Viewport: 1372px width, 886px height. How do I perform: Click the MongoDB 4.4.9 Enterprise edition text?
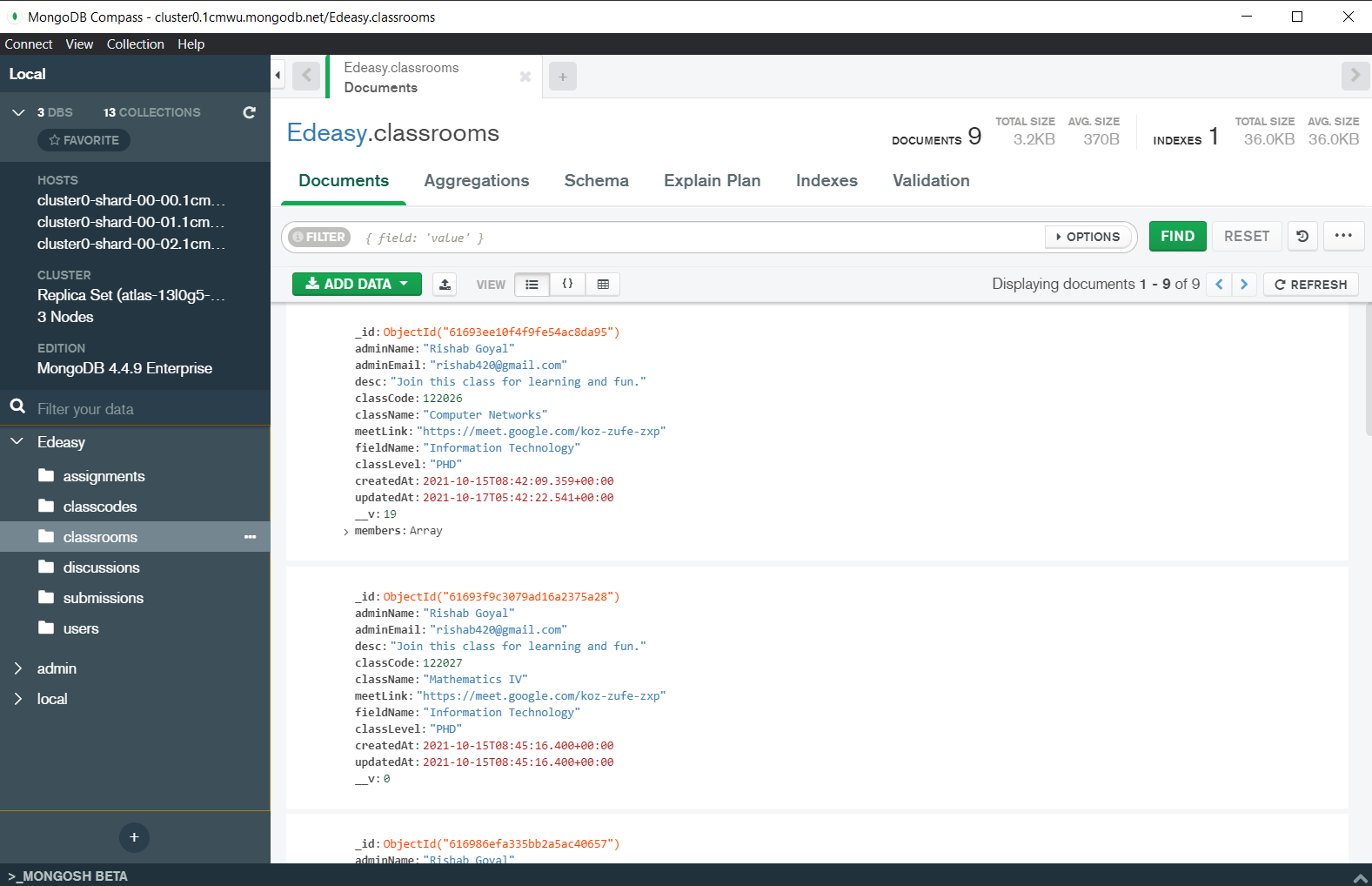click(124, 368)
